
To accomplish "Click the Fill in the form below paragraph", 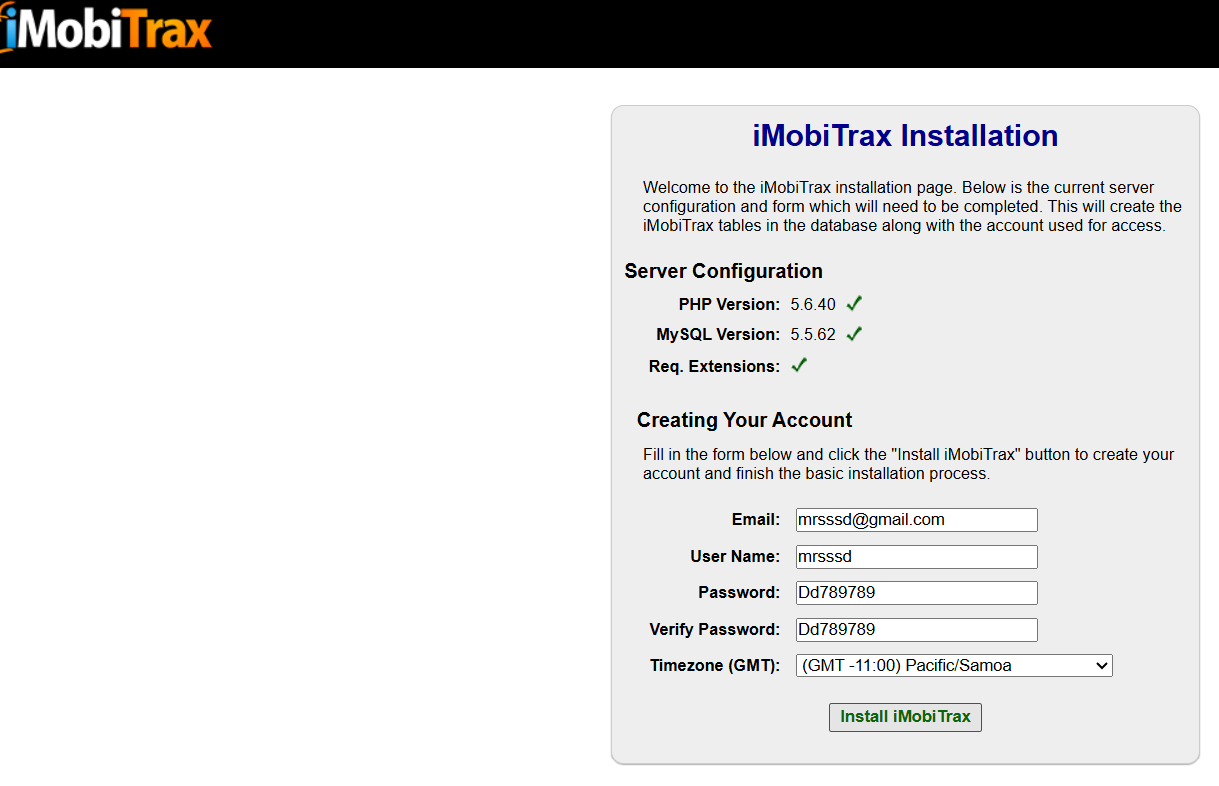I will coord(908,464).
